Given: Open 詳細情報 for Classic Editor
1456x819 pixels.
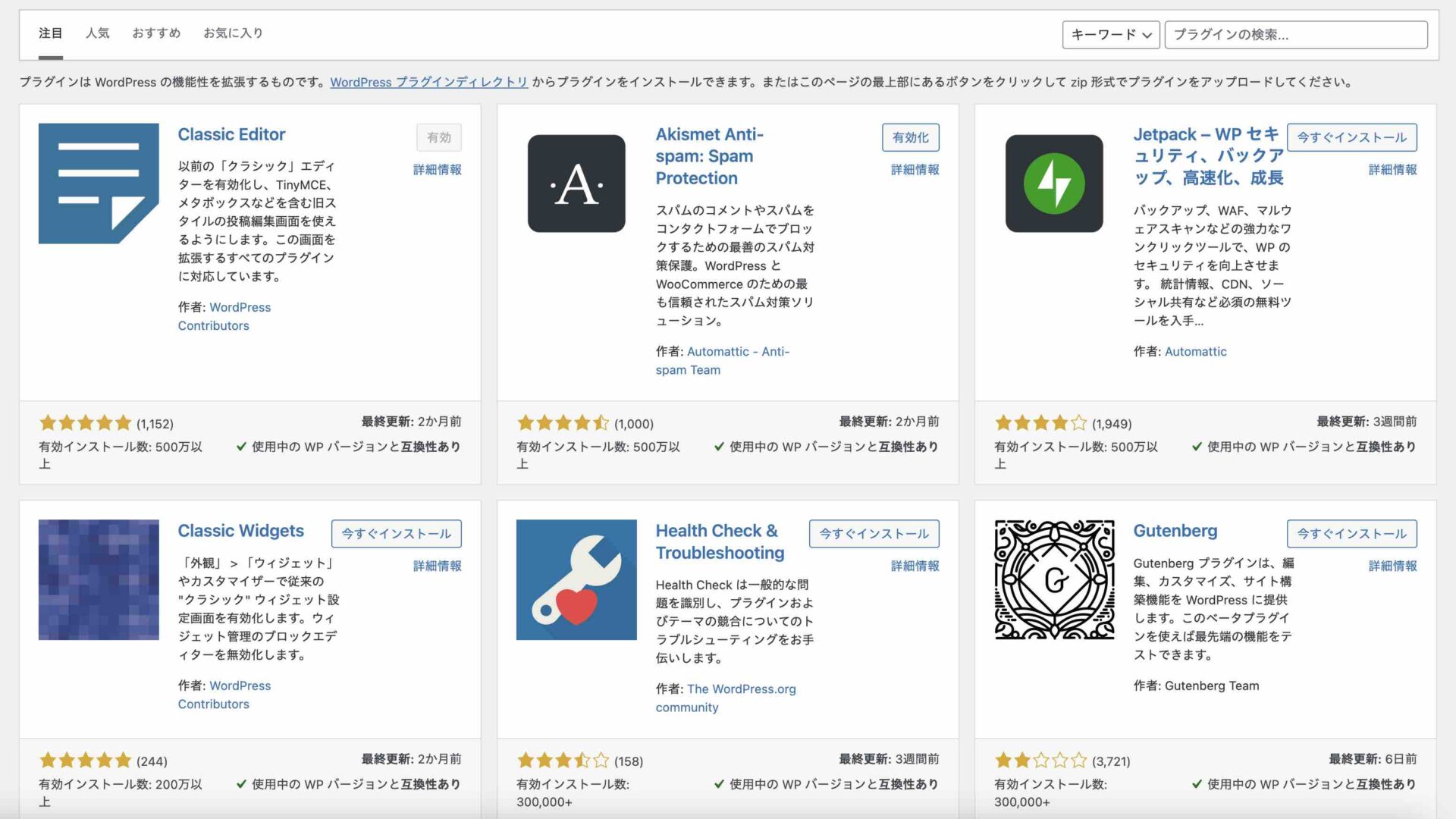Looking at the screenshot, I should coord(437,170).
